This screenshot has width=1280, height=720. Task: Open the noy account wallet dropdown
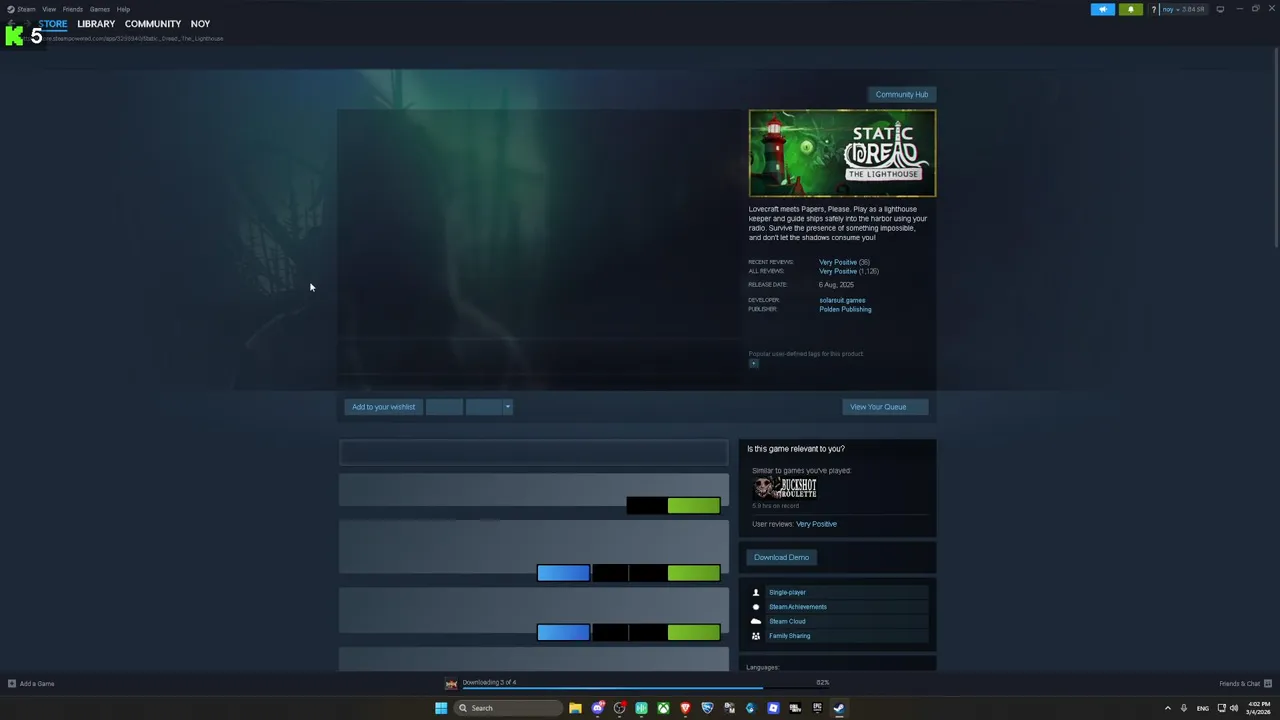point(1184,9)
